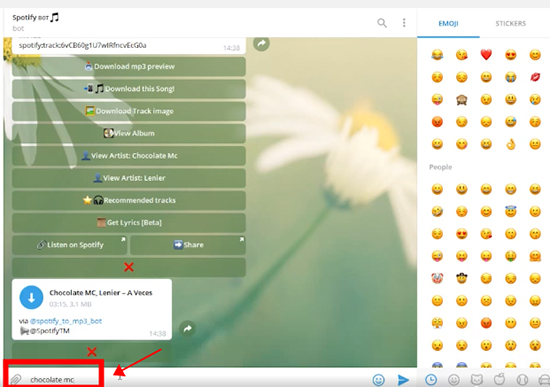Insert the angel halo face emoji
Screen dimensions: 550x387
pos(511,211)
